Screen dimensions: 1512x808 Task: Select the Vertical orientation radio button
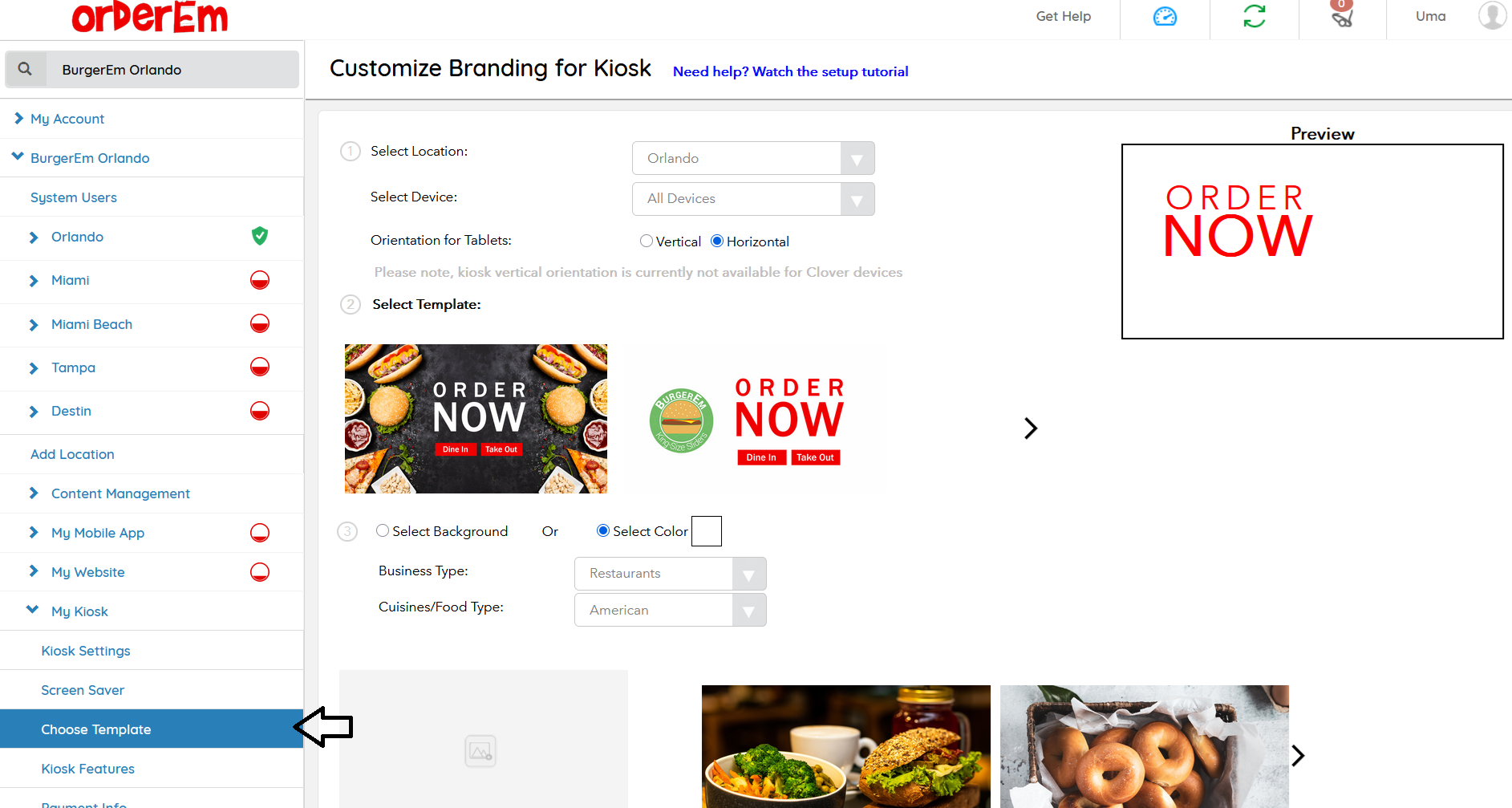[647, 241]
